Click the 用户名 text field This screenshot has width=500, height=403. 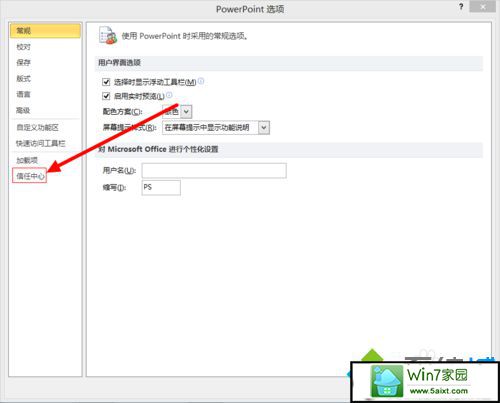pyautogui.click(x=214, y=171)
